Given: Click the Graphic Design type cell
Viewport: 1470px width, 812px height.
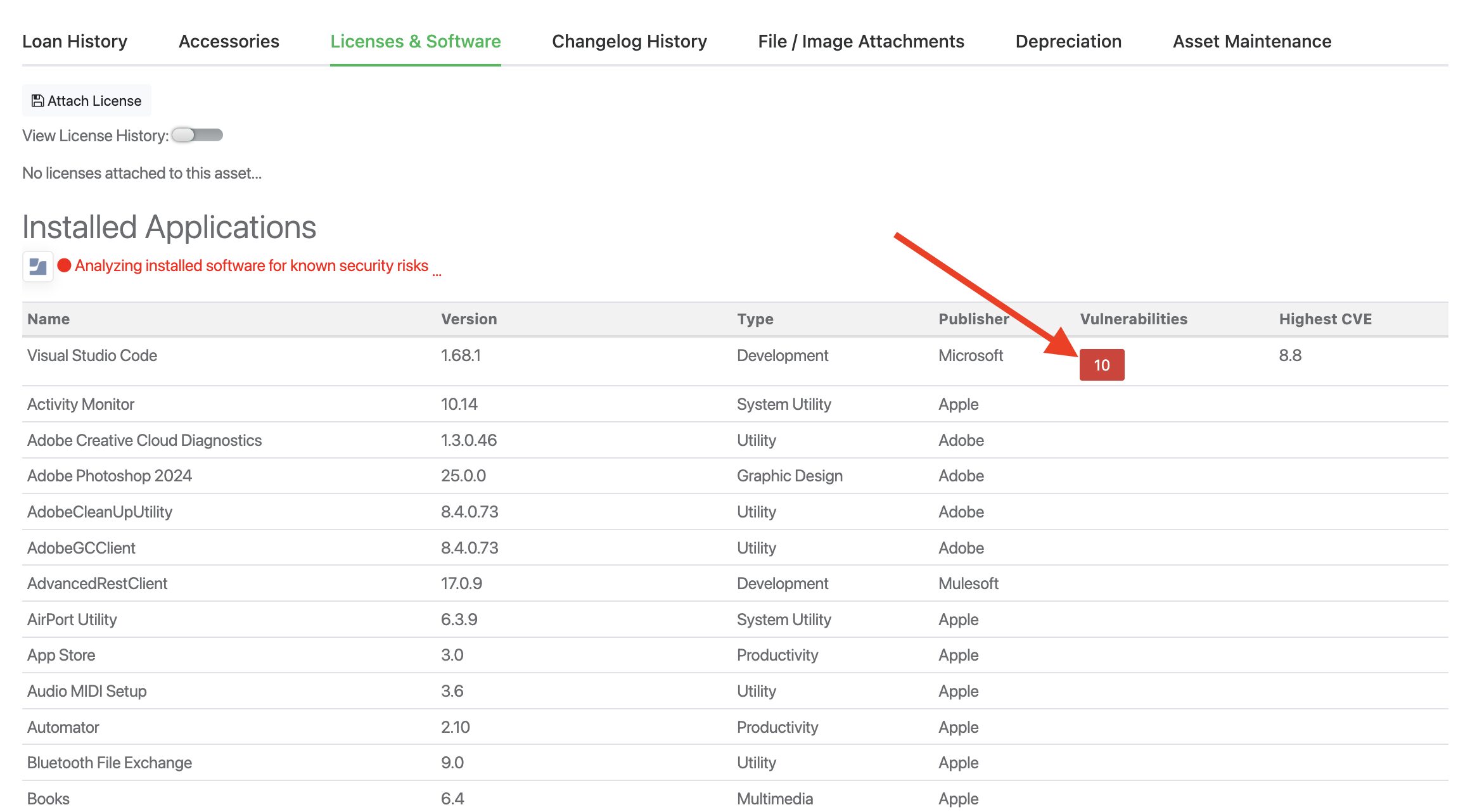Looking at the screenshot, I should [790, 476].
